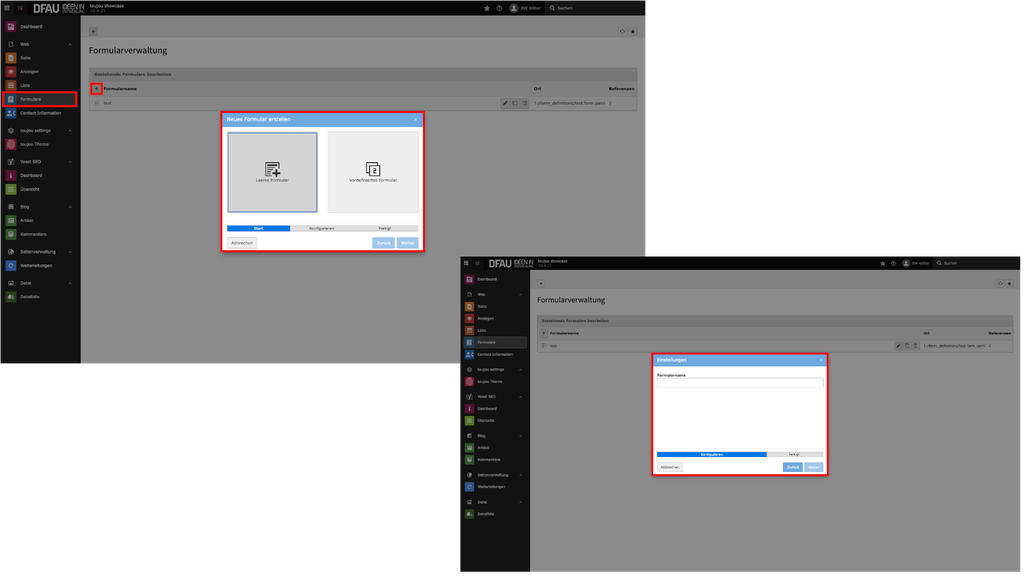Select the Vordefiniertes Formular tile
This screenshot has height=576, width=1024.
pos(373,172)
